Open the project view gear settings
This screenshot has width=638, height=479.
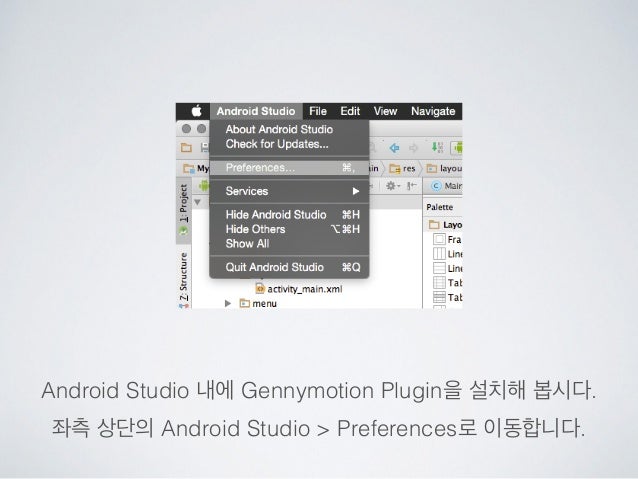pyautogui.click(x=392, y=186)
